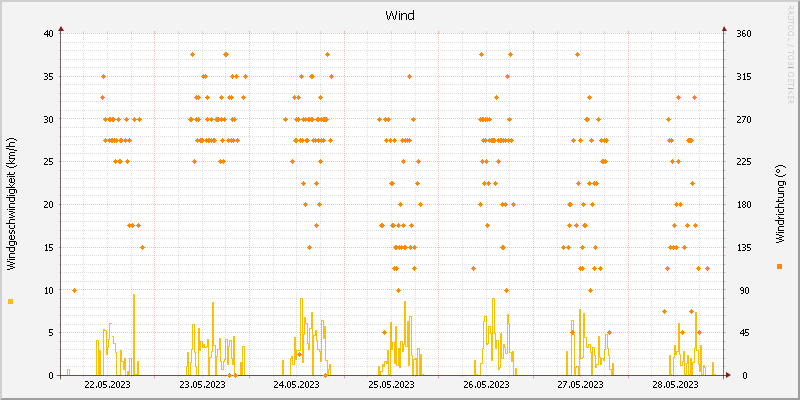The image size is (800, 400).
Task: Click the left axis value 25
Action: coord(48,162)
